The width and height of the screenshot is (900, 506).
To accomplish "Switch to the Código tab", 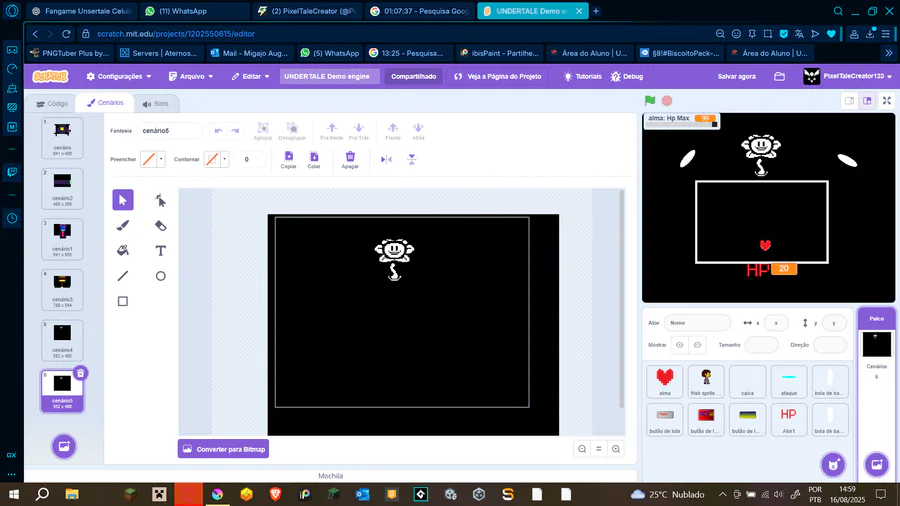I will pyautogui.click(x=52, y=104).
